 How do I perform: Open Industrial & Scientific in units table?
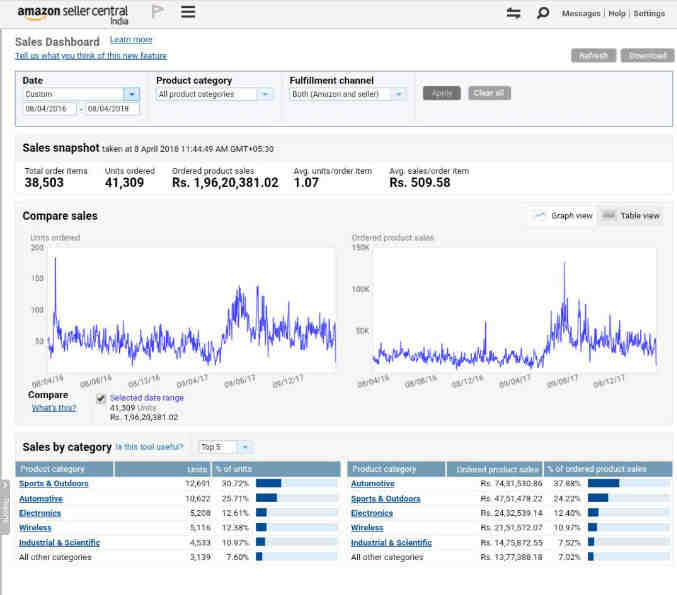click(59, 542)
